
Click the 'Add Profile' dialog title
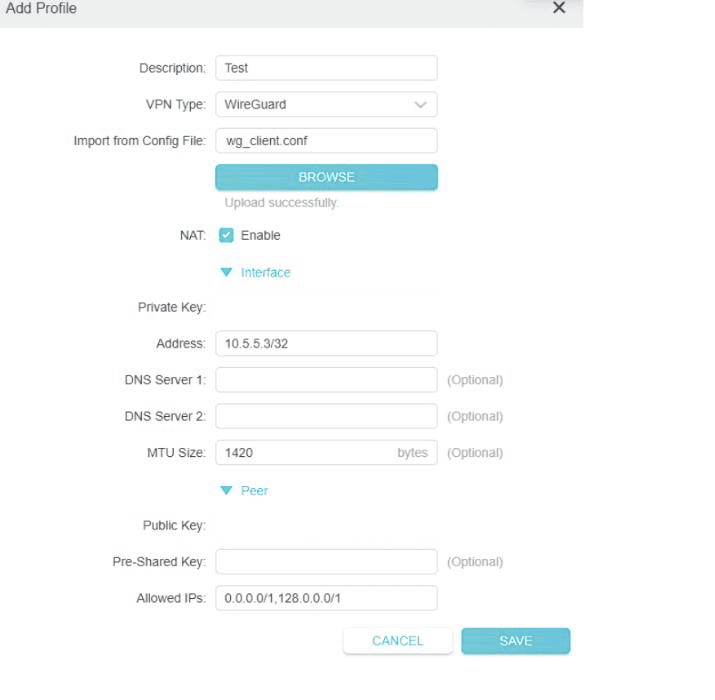click(x=41, y=8)
